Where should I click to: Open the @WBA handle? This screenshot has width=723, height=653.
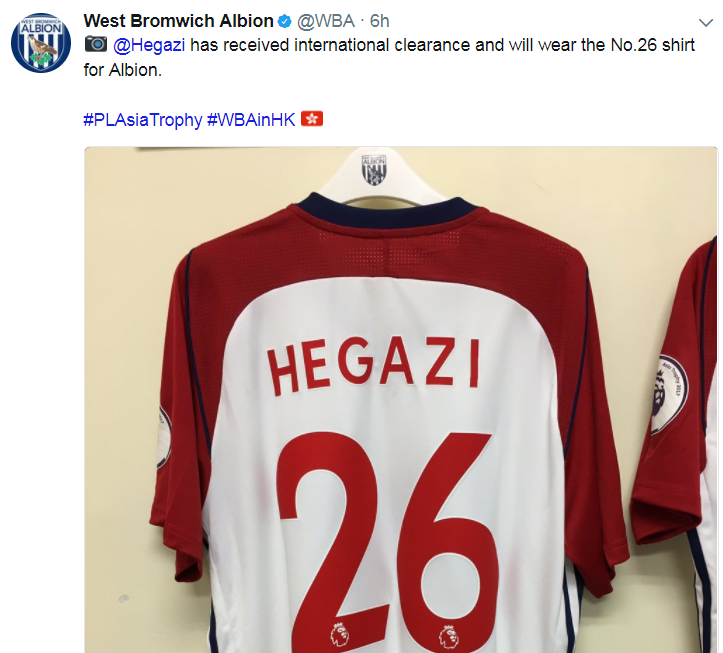pos(326,21)
